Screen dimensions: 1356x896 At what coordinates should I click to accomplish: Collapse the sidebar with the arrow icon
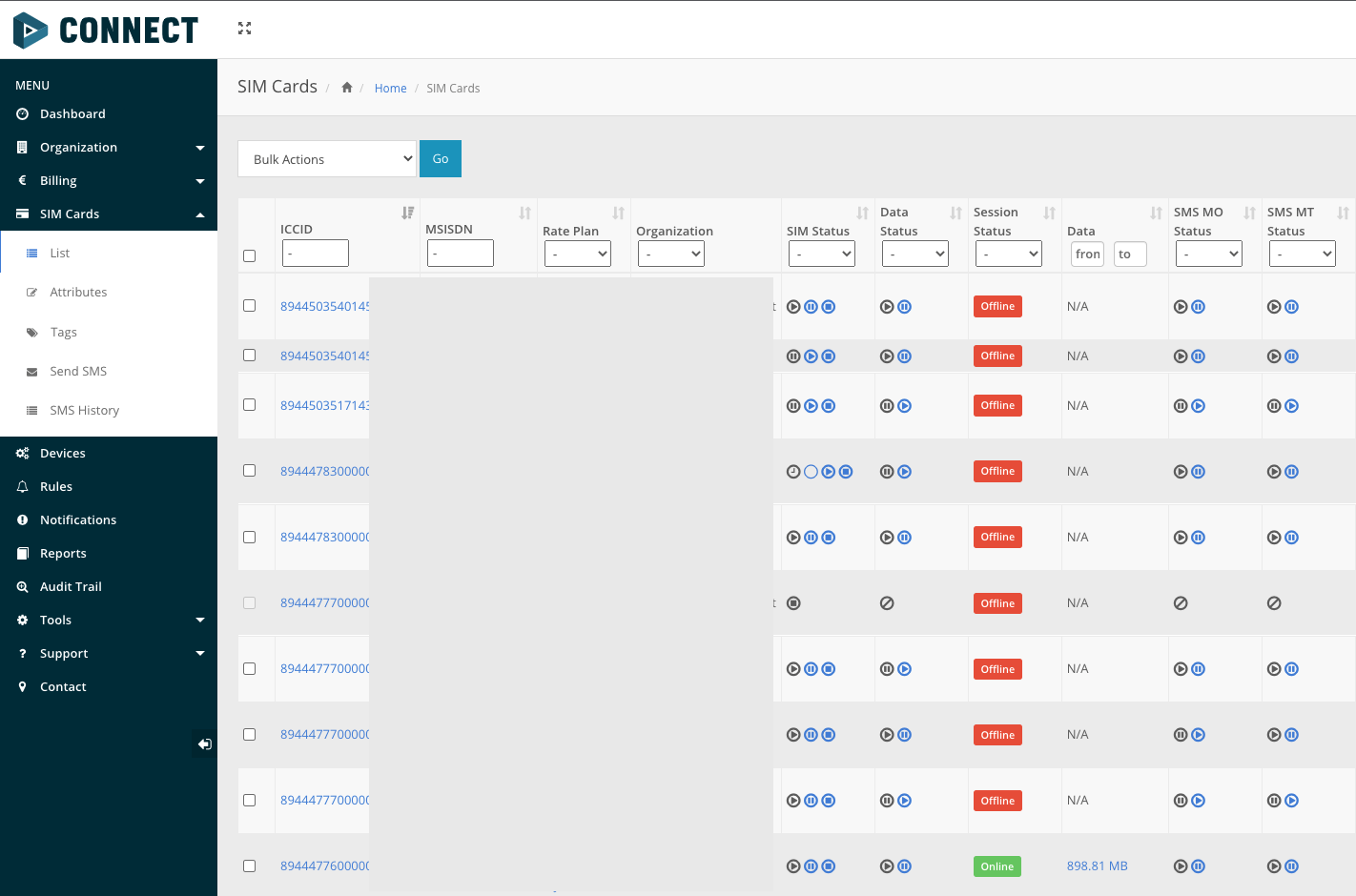204,744
